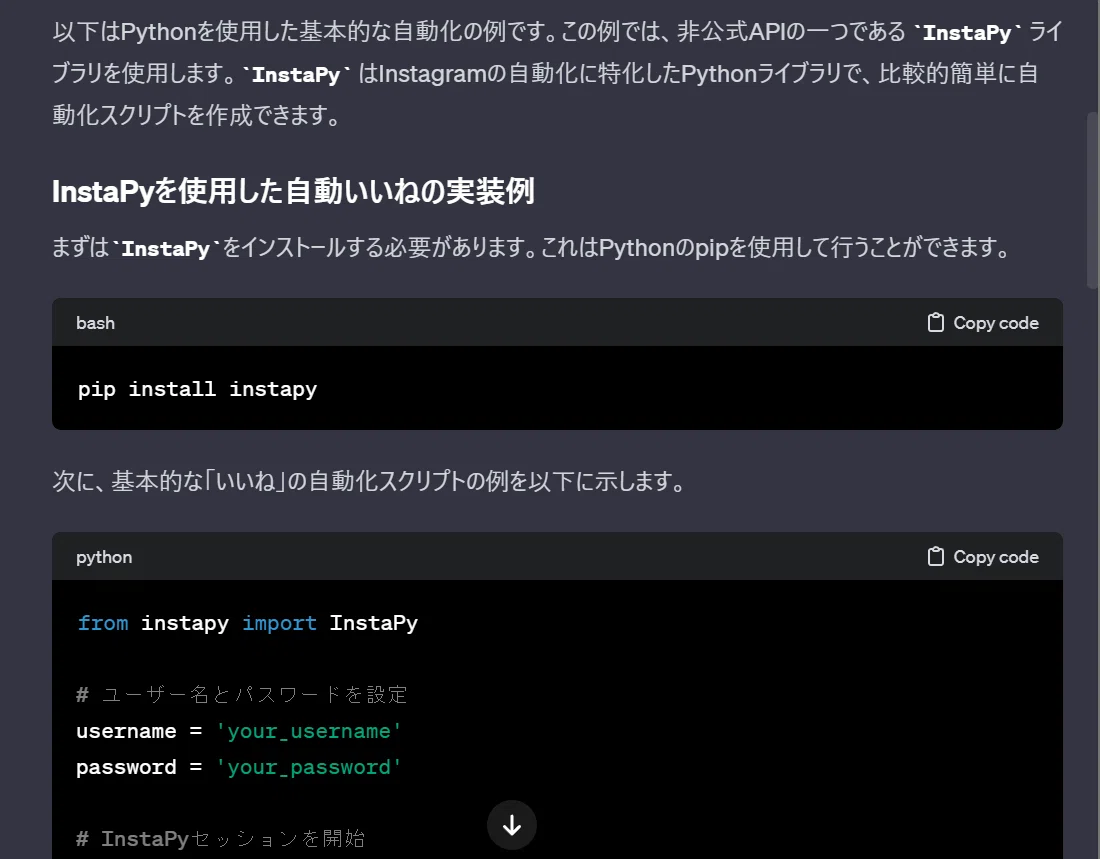Copy code from the python block

click(x=984, y=557)
